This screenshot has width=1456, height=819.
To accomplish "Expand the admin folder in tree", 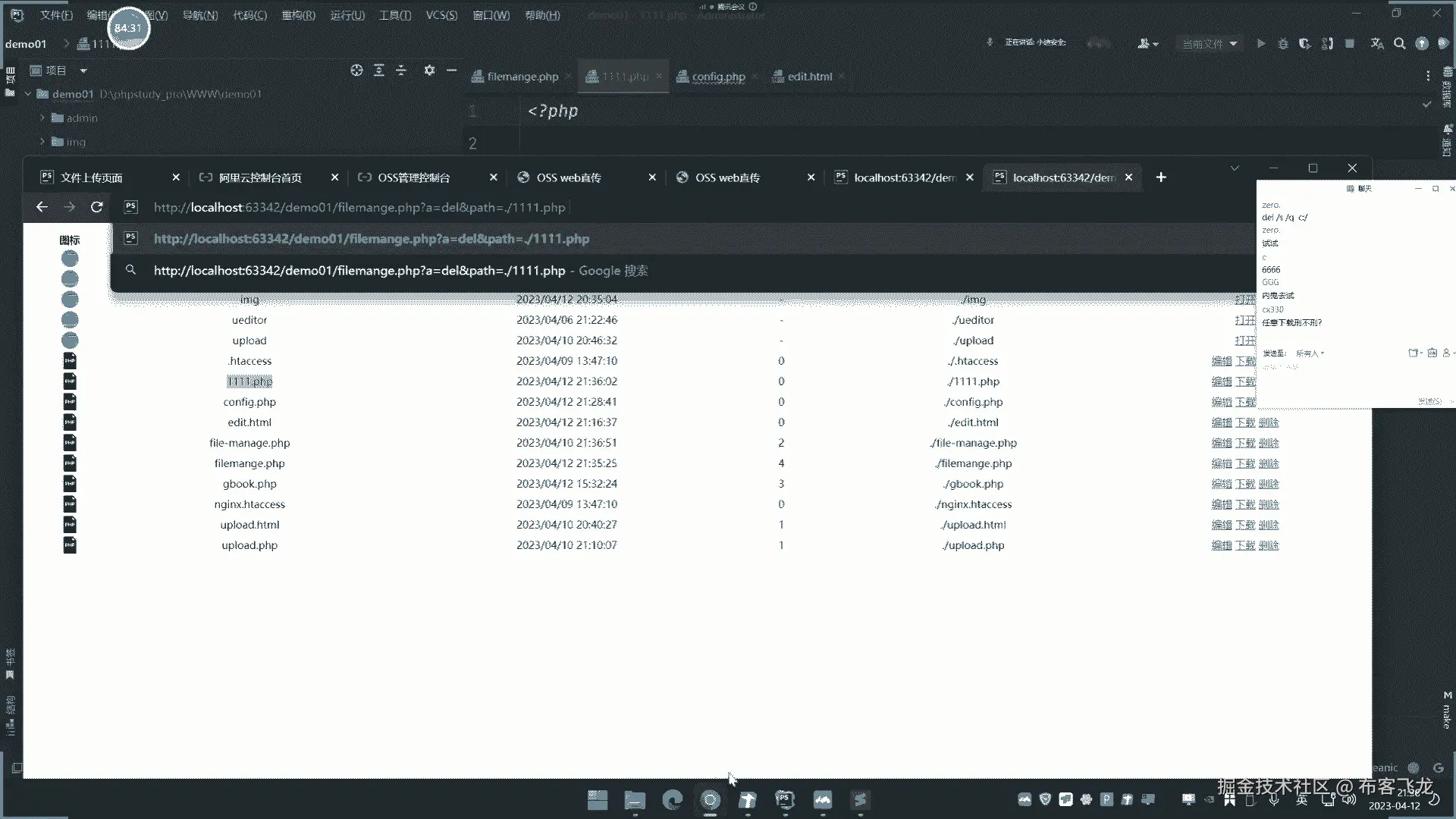I will coord(42,118).
